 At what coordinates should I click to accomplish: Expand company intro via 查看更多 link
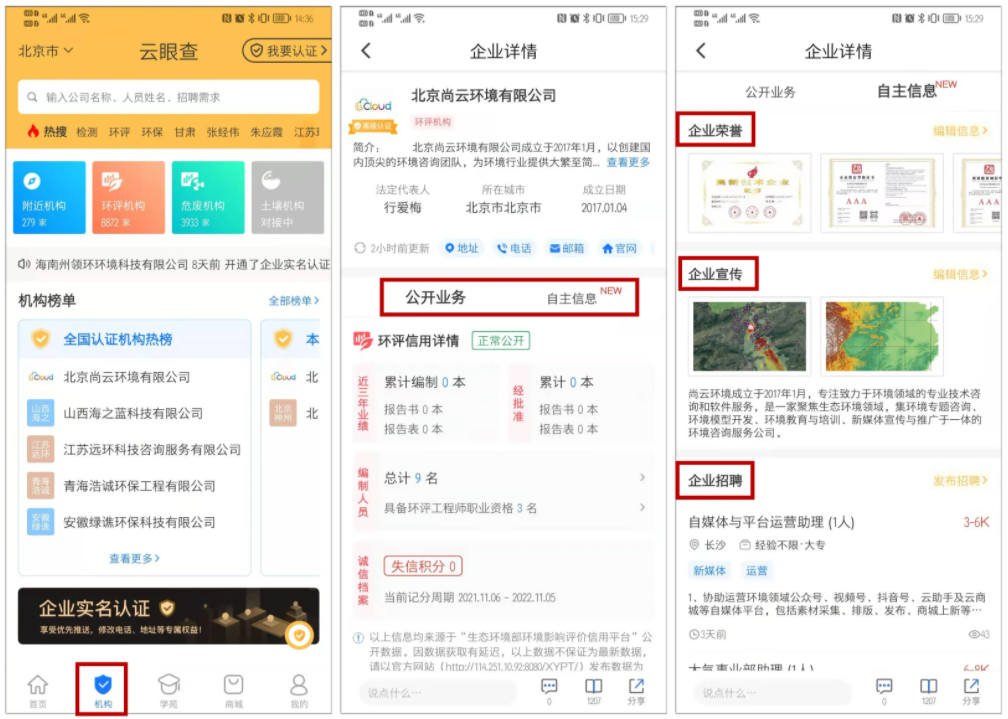628,163
